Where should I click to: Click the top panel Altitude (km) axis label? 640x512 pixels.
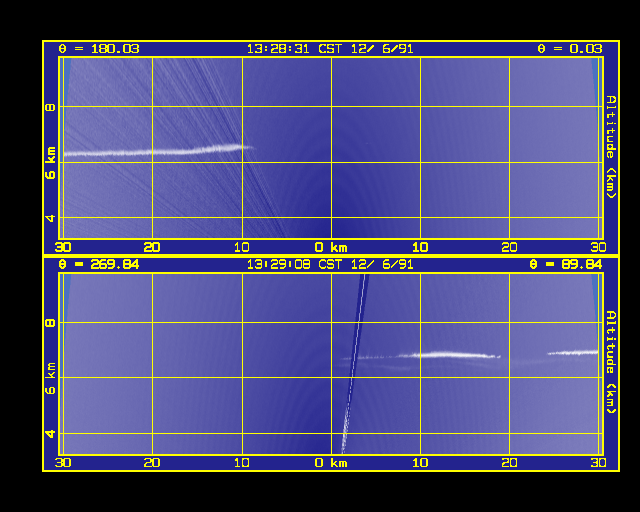(x=611, y=147)
